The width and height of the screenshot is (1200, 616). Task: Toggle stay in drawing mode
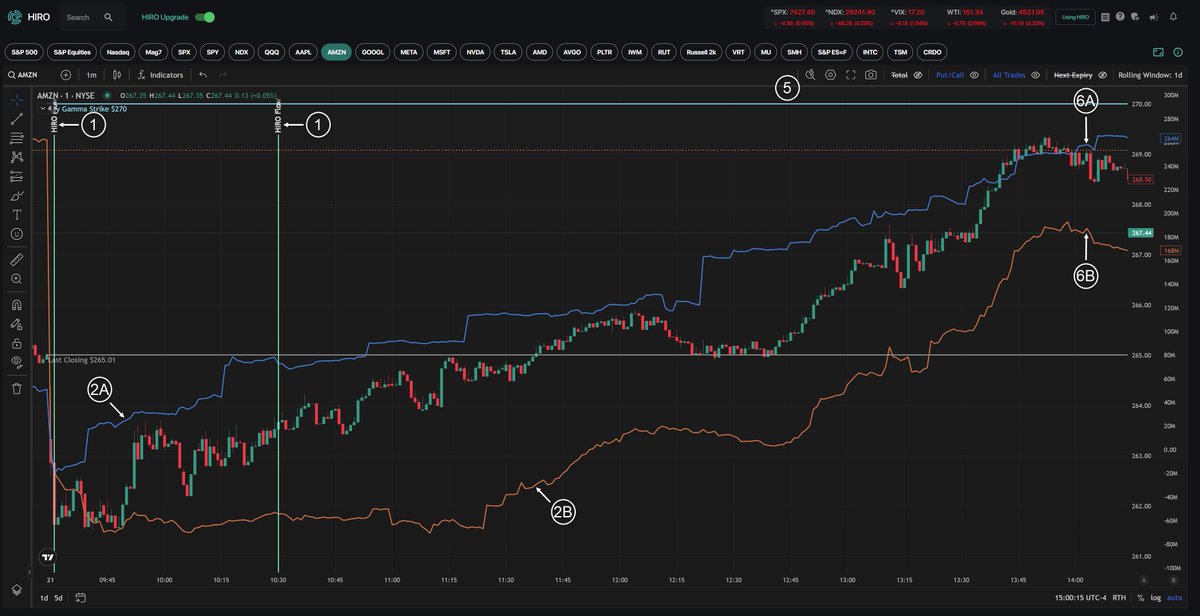click(17, 323)
